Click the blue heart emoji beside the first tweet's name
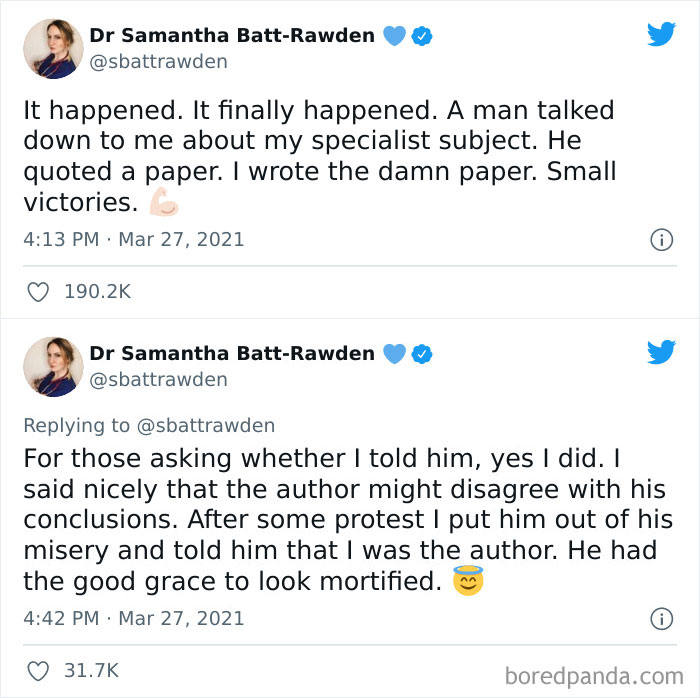This screenshot has height=698, width=700. [x=395, y=36]
